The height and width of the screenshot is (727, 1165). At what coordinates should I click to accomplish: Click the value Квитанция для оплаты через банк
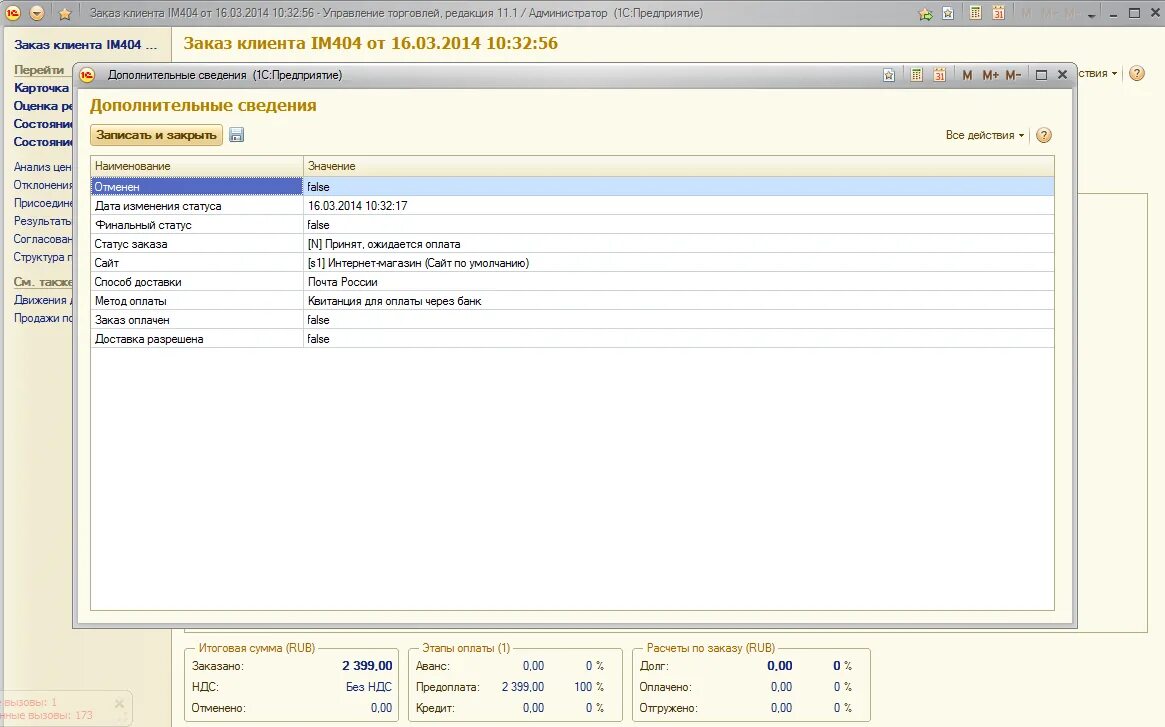click(395, 301)
